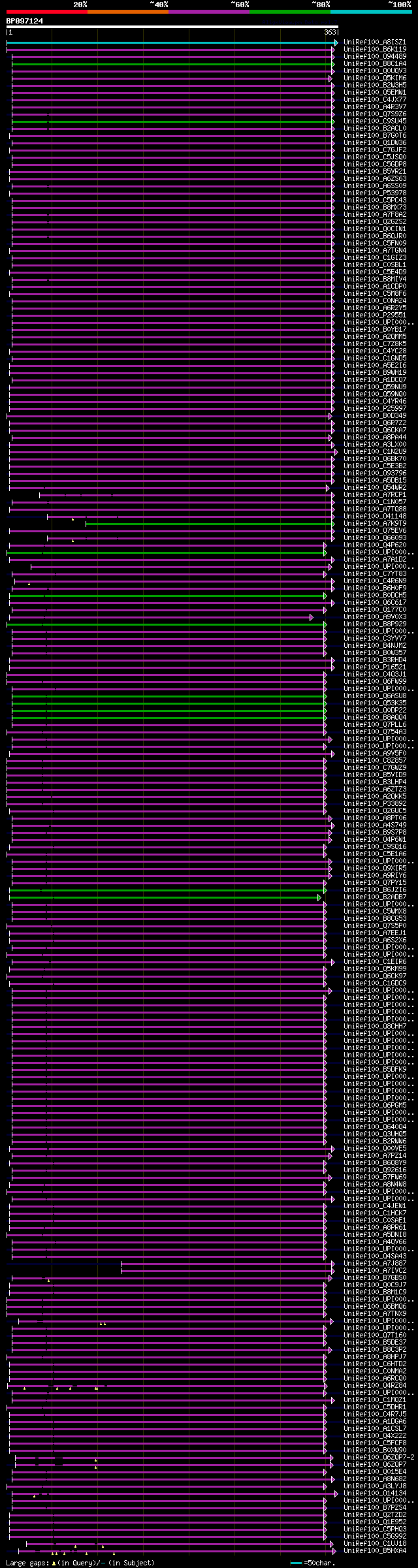Open hit UniRef100_A1DGA6

coord(375,1422)
